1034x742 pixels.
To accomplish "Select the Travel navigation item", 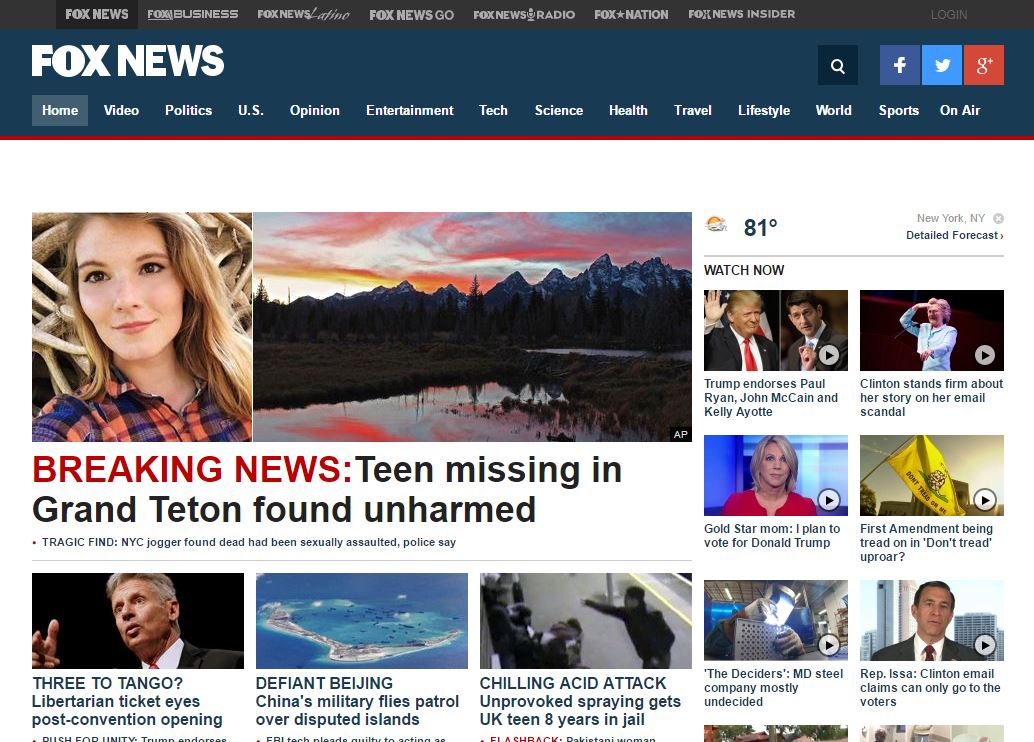I will (x=692, y=110).
